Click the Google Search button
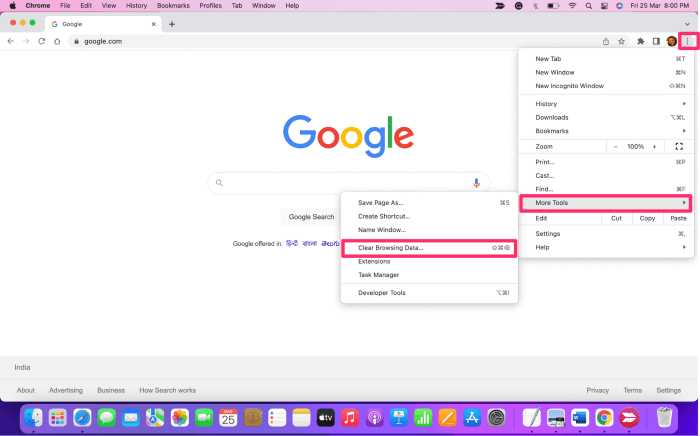 (x=311, y=217)
